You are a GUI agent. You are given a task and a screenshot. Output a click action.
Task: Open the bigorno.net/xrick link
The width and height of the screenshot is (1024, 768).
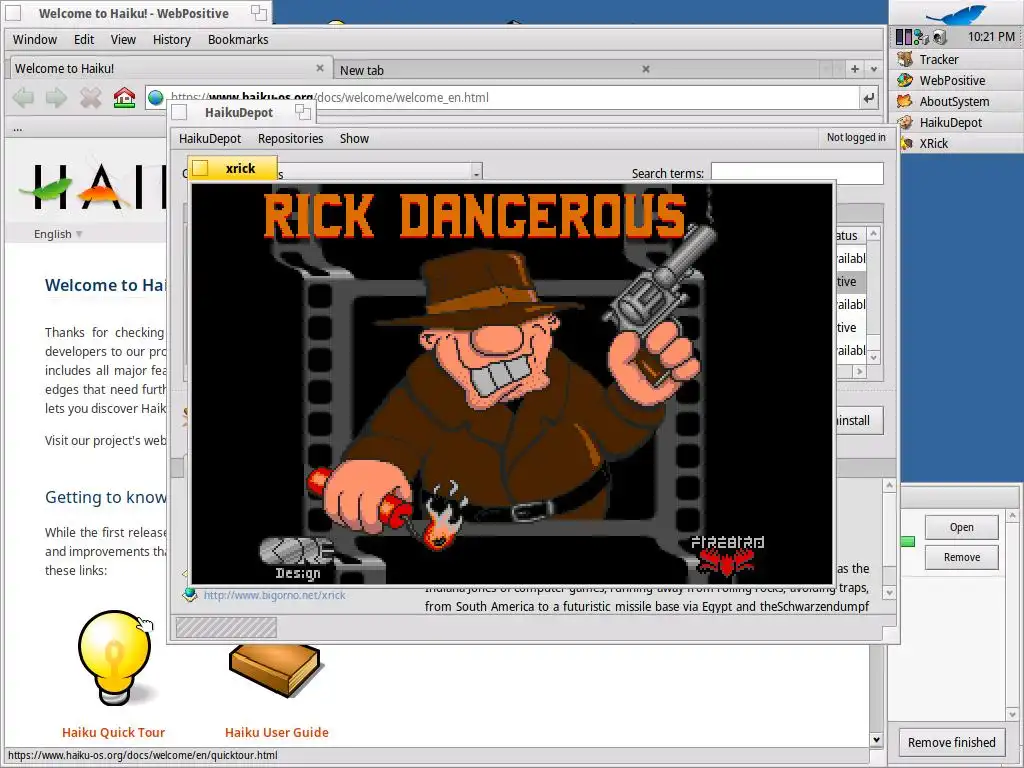pyautogui.click(x=274, y=595)
